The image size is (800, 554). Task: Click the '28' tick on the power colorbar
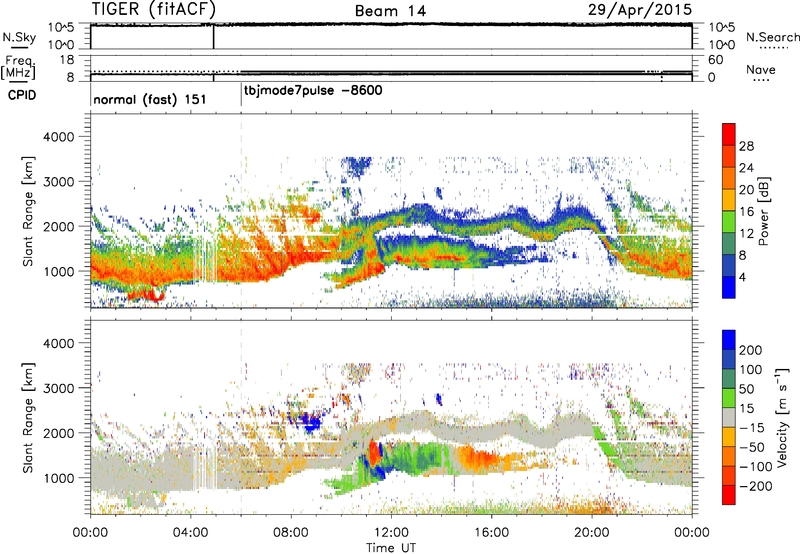746,146
